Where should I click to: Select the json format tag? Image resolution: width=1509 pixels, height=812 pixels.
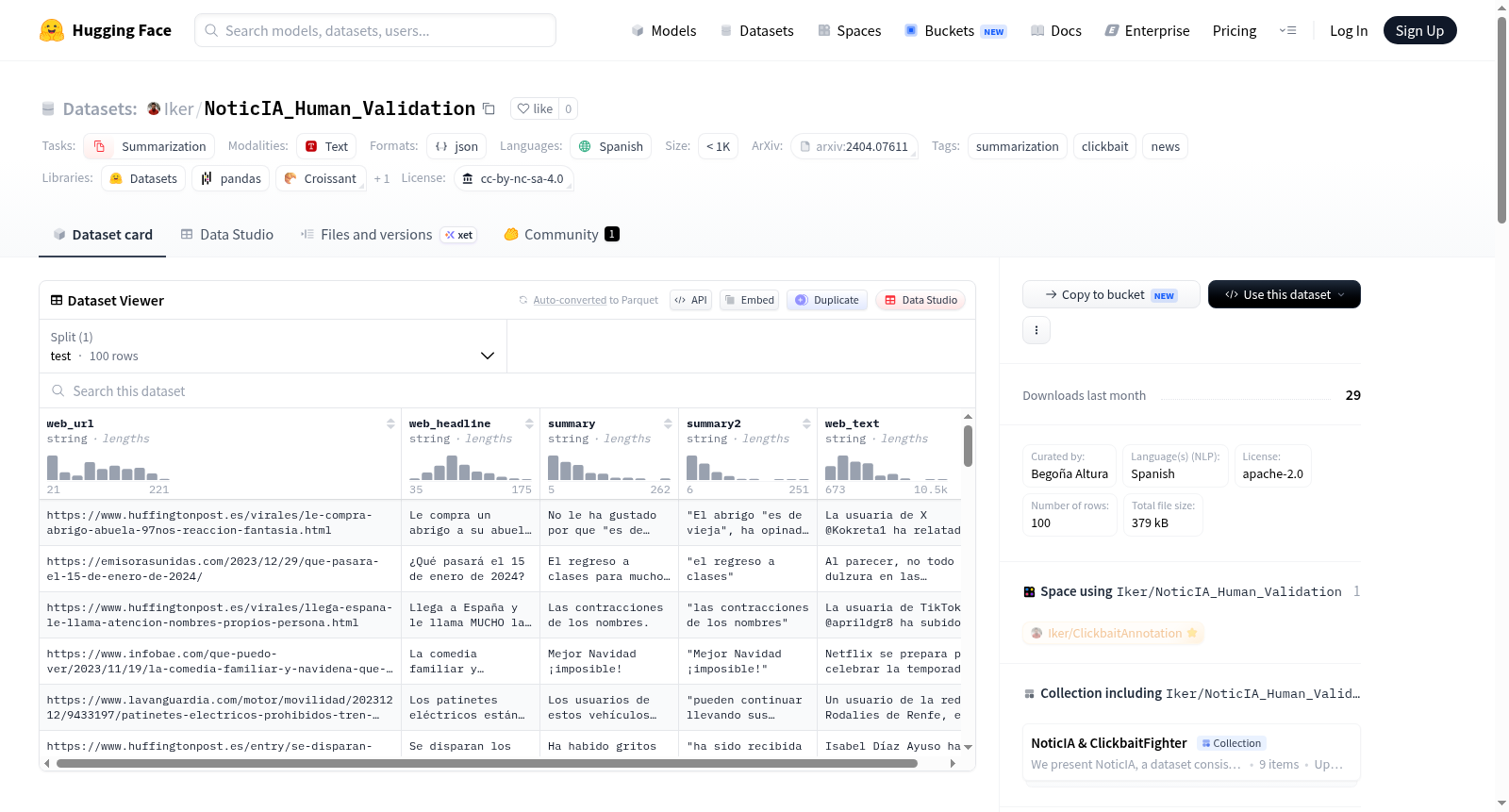[x=456, y=146]
